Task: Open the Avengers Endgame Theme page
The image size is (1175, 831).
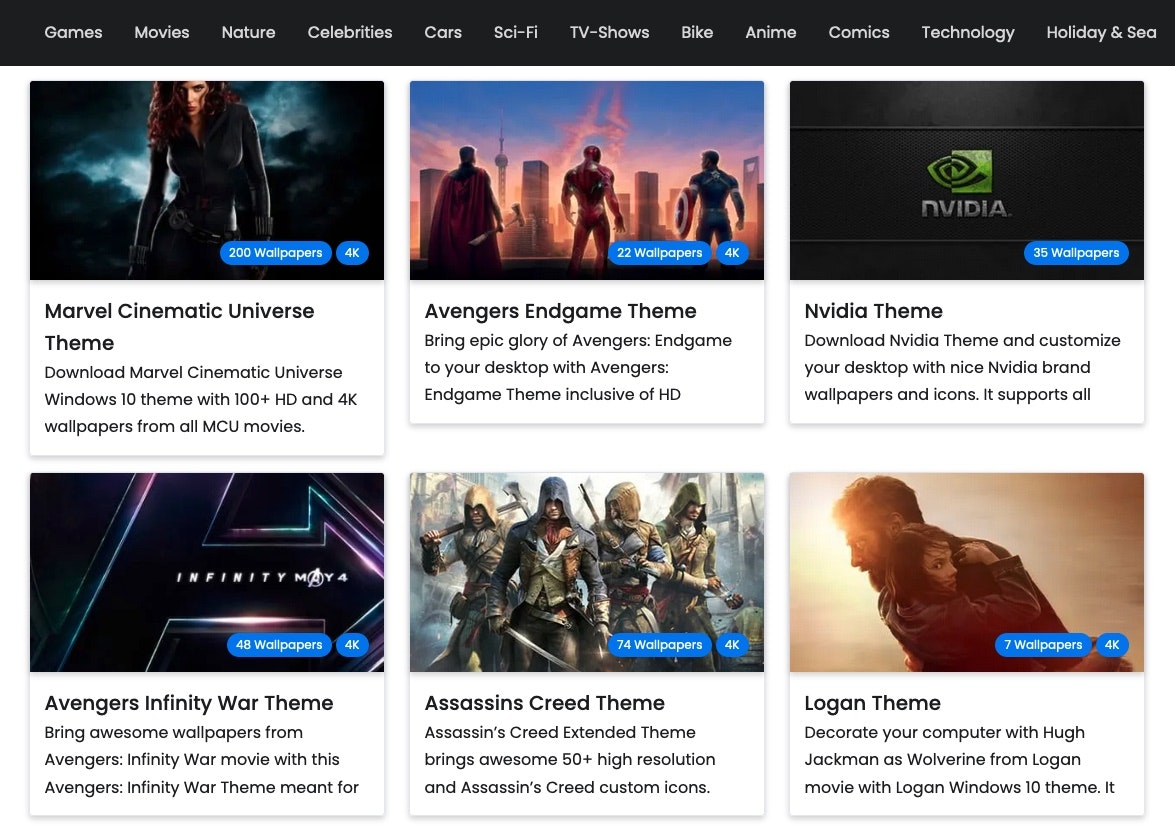Action: (560, 311)
